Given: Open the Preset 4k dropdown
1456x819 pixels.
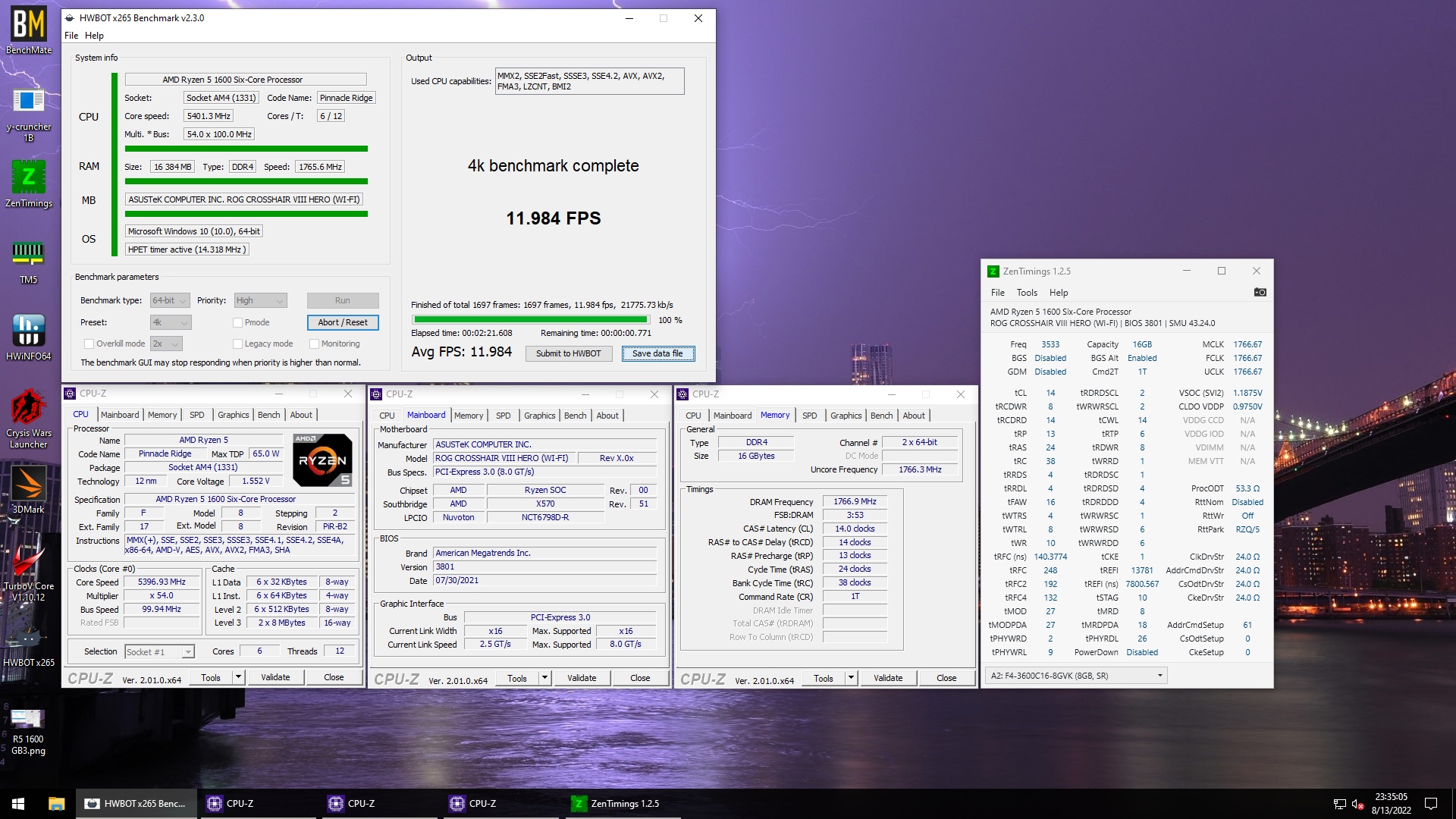Looking at the screenshot, I should [x=171, y=322].
